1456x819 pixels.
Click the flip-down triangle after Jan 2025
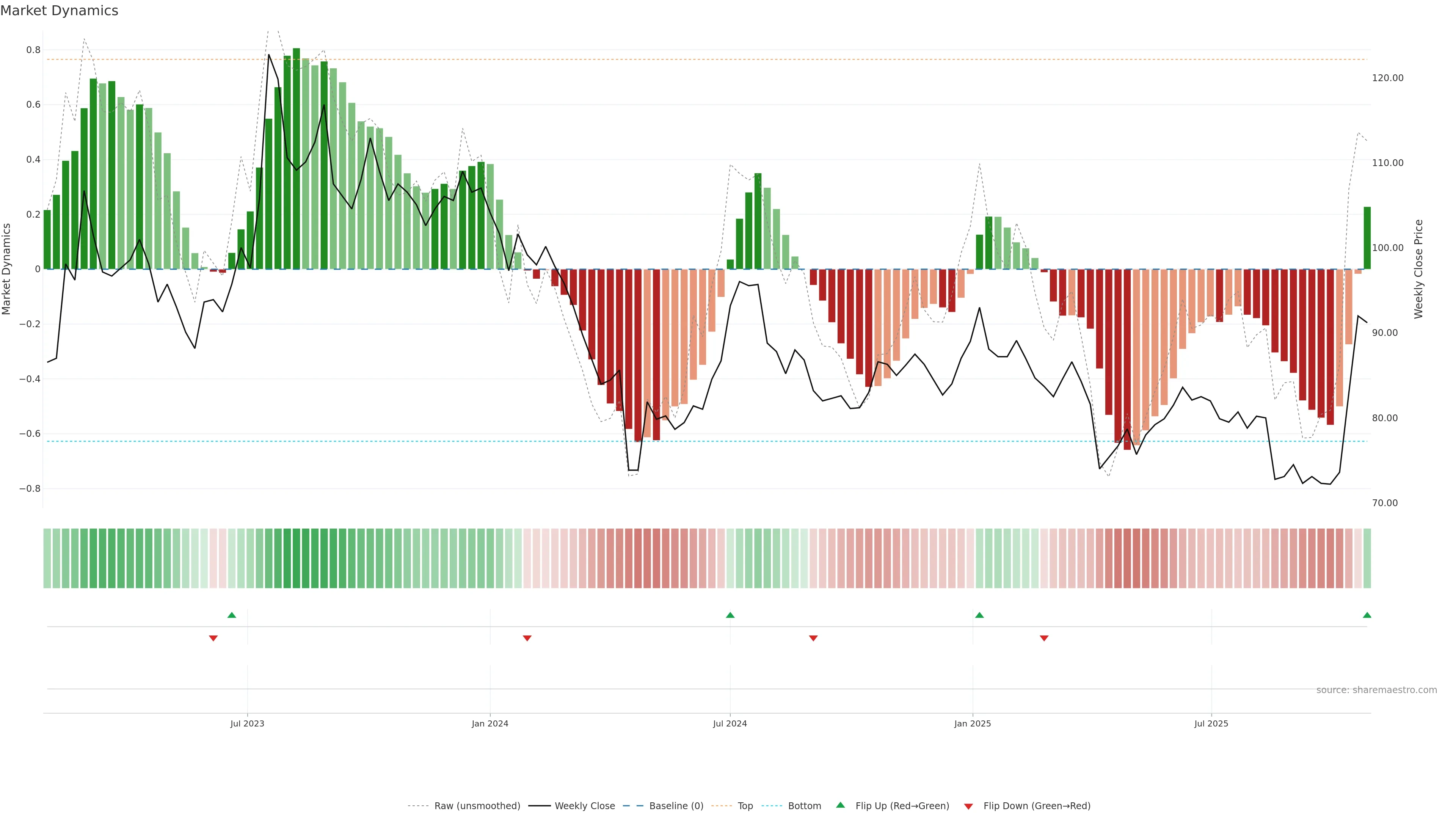tap(1044, 638)
